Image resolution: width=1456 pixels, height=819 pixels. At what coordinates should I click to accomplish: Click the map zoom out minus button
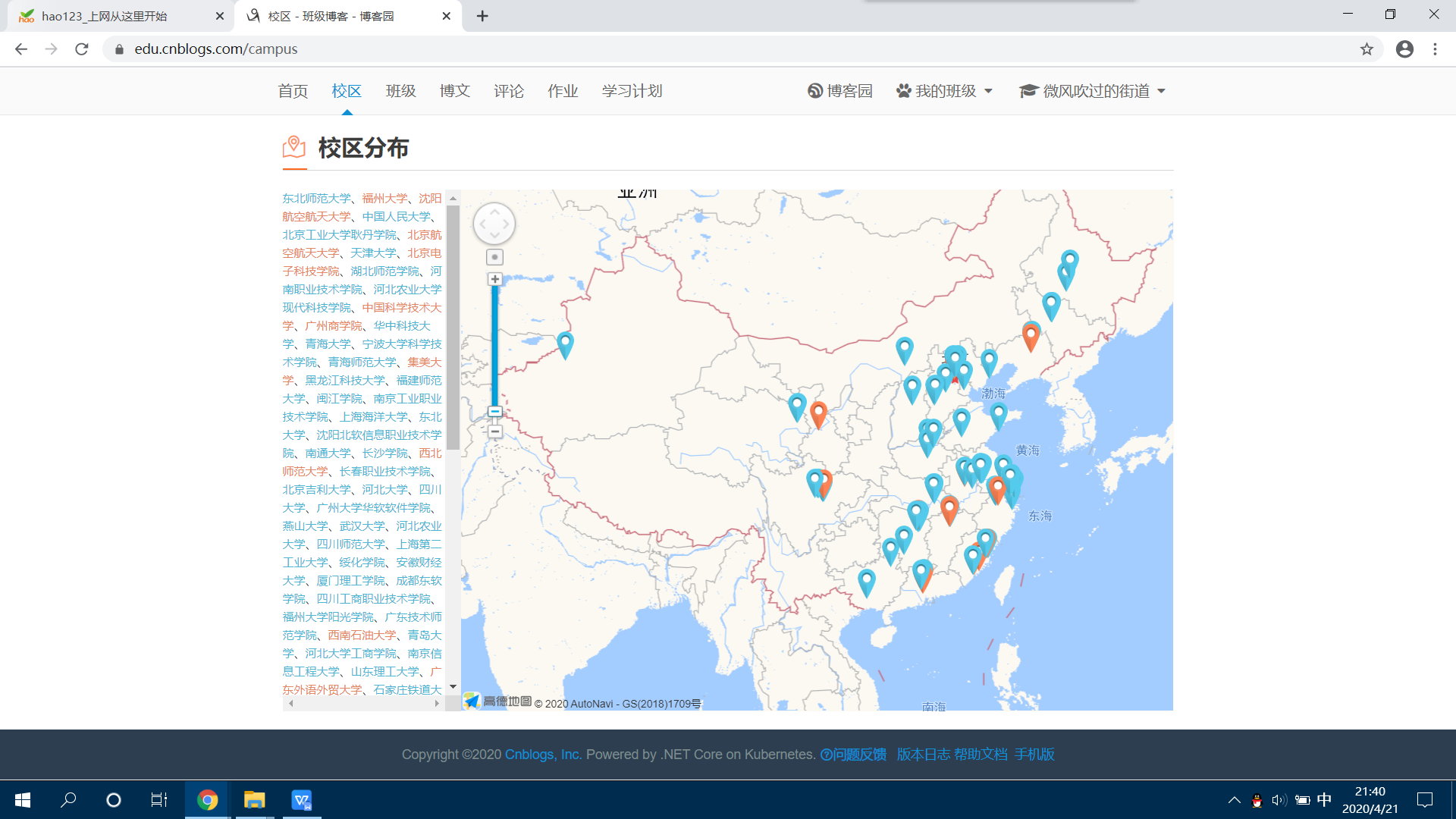tap(494, 431)
